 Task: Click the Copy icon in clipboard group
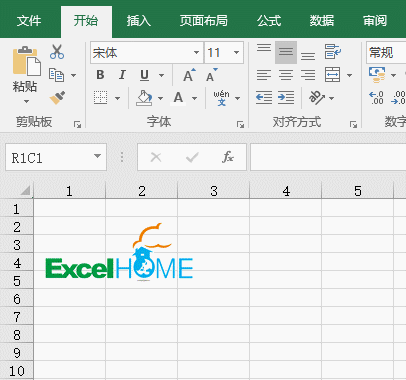coord(56,75)
